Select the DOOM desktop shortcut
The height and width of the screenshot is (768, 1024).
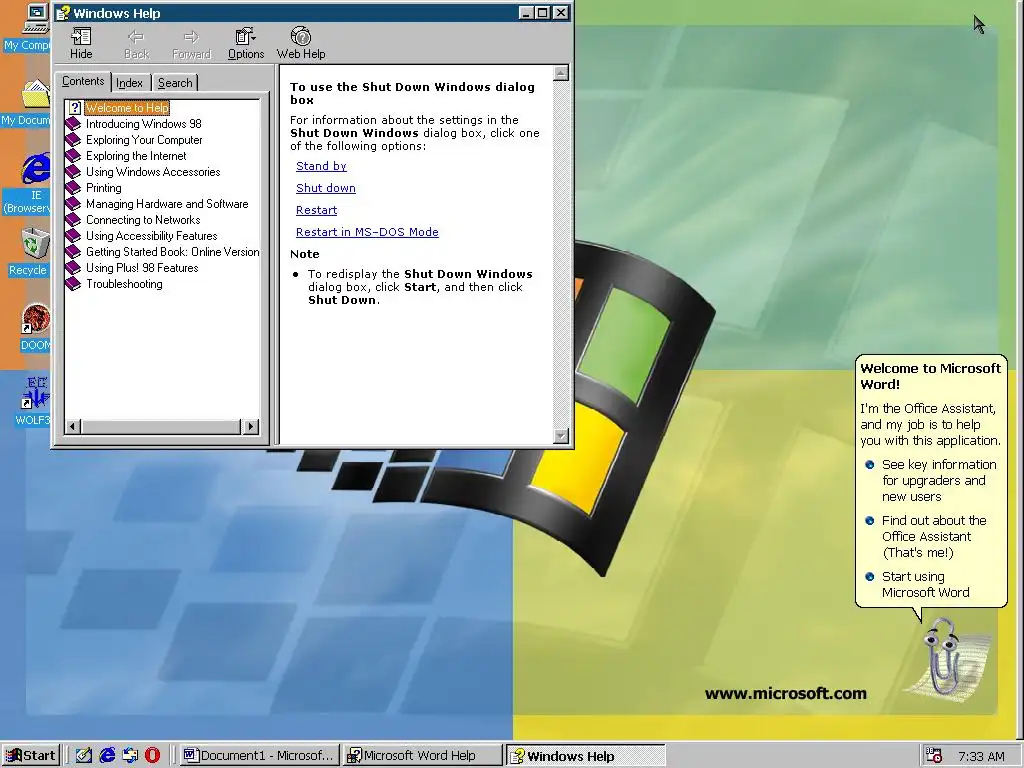(x=35, y=328)
